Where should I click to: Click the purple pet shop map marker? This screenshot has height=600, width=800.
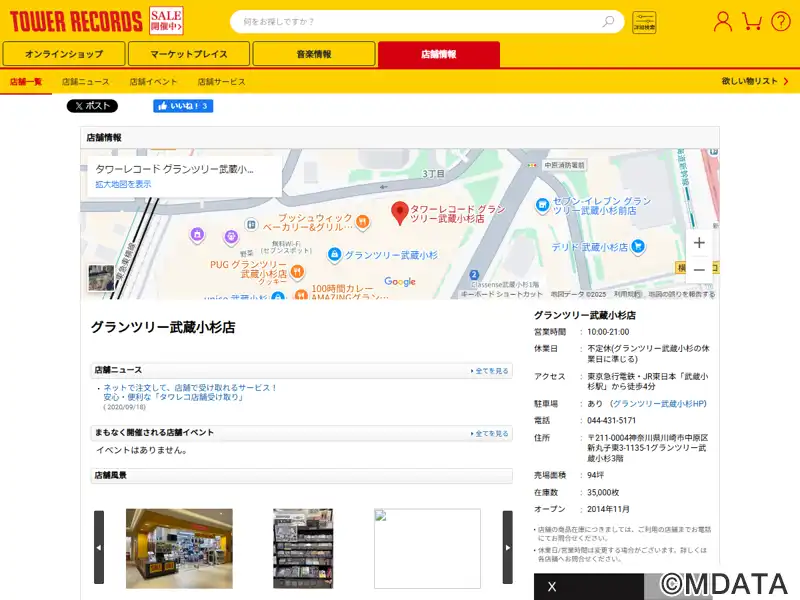(x=231, y=237)
